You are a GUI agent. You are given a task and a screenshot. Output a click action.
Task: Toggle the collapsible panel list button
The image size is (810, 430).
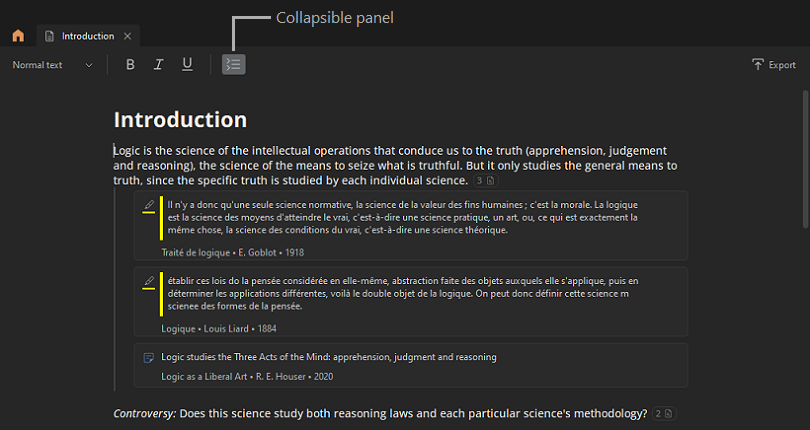coord(233,65)
